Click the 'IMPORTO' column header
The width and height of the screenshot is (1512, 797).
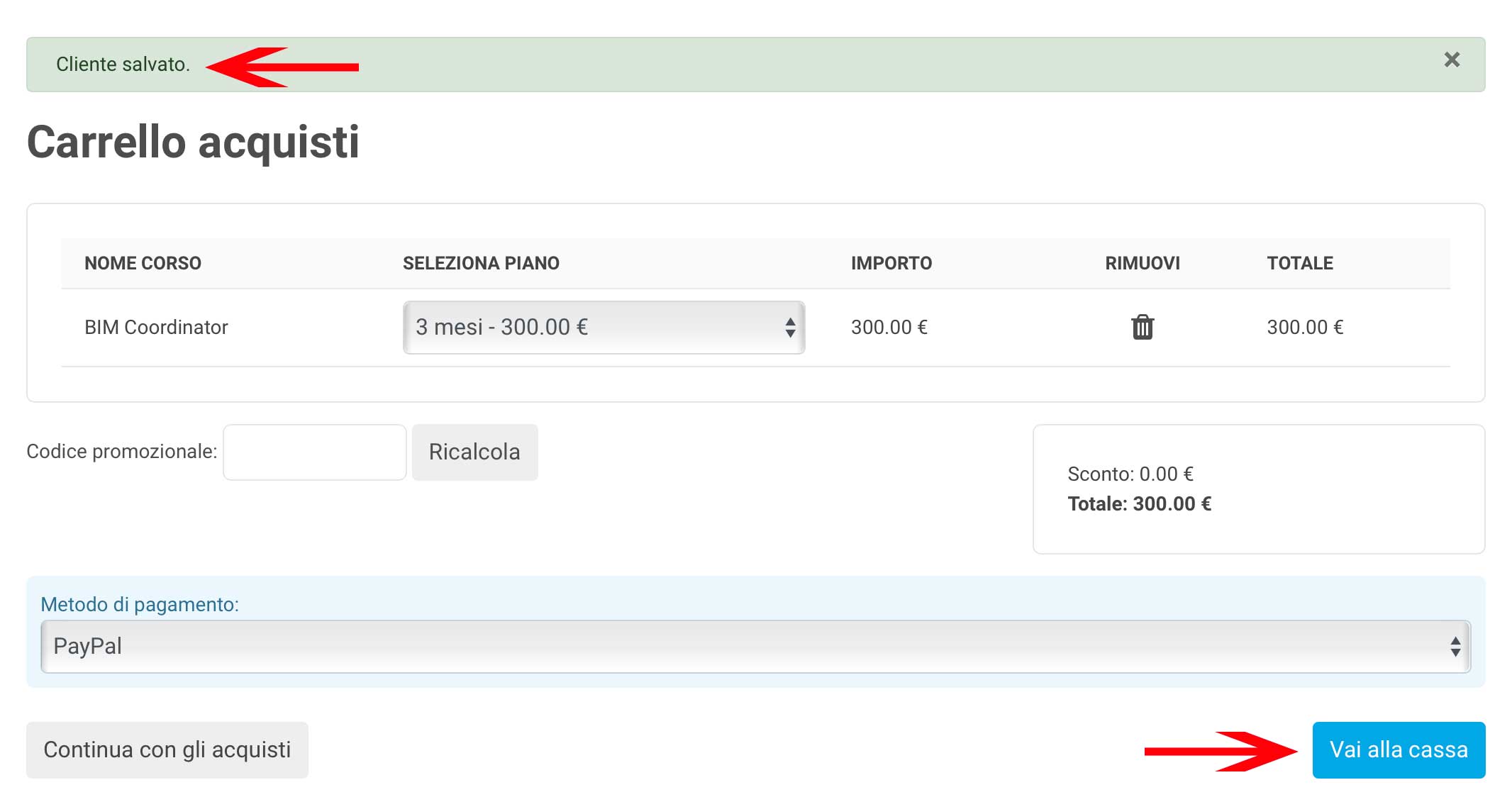pos(891,264)
